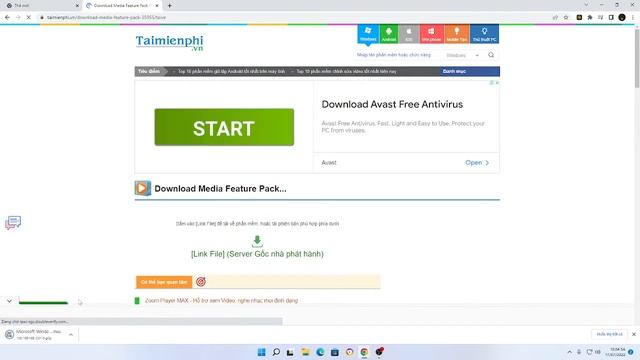Open File Explorer from the taskbar

coord(305,352)
